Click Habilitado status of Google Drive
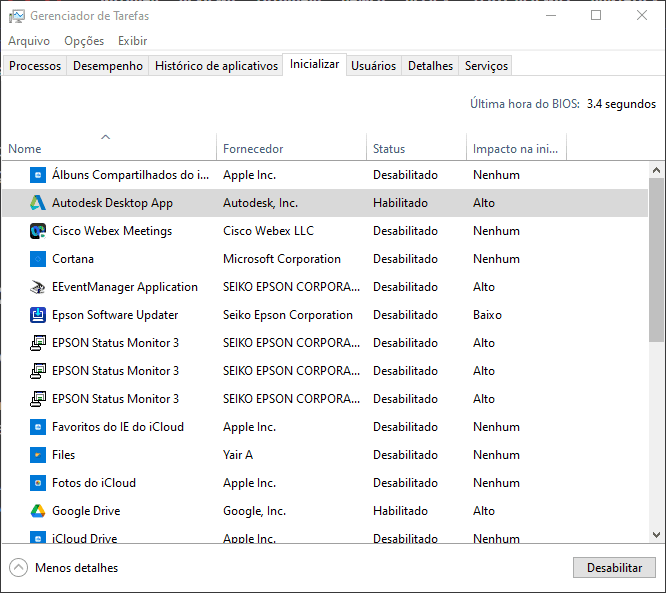Image resolution: width=666 pixels, height=593 pixels. click(x=400, y=511)
